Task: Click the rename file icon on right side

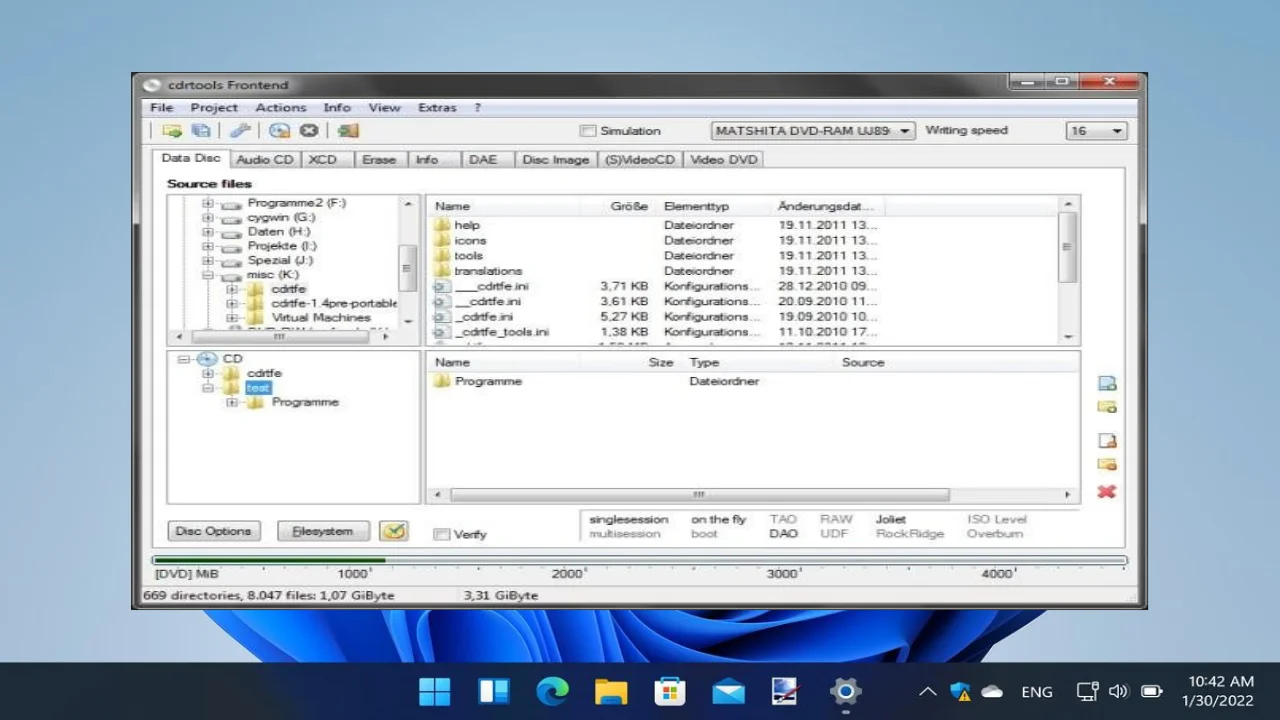Action: [x=1107, y=440]
